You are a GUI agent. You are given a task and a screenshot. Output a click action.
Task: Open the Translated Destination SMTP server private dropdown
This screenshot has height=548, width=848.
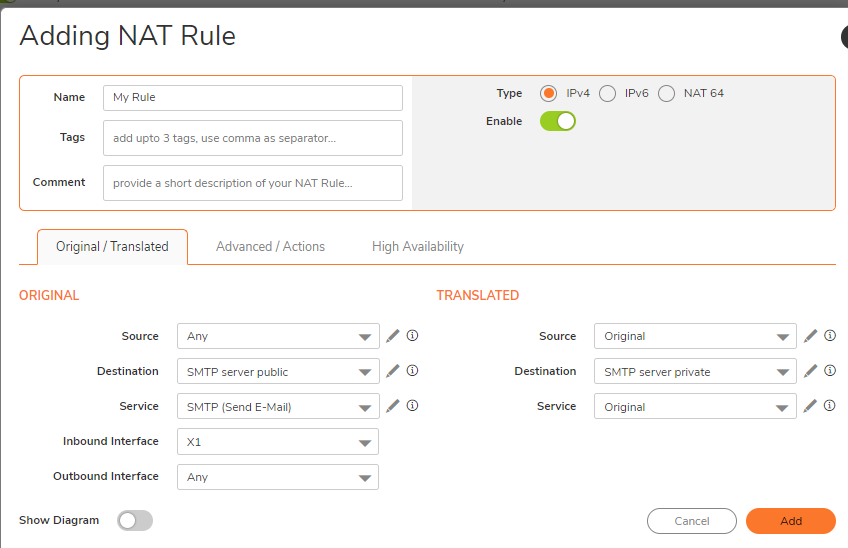695,372
